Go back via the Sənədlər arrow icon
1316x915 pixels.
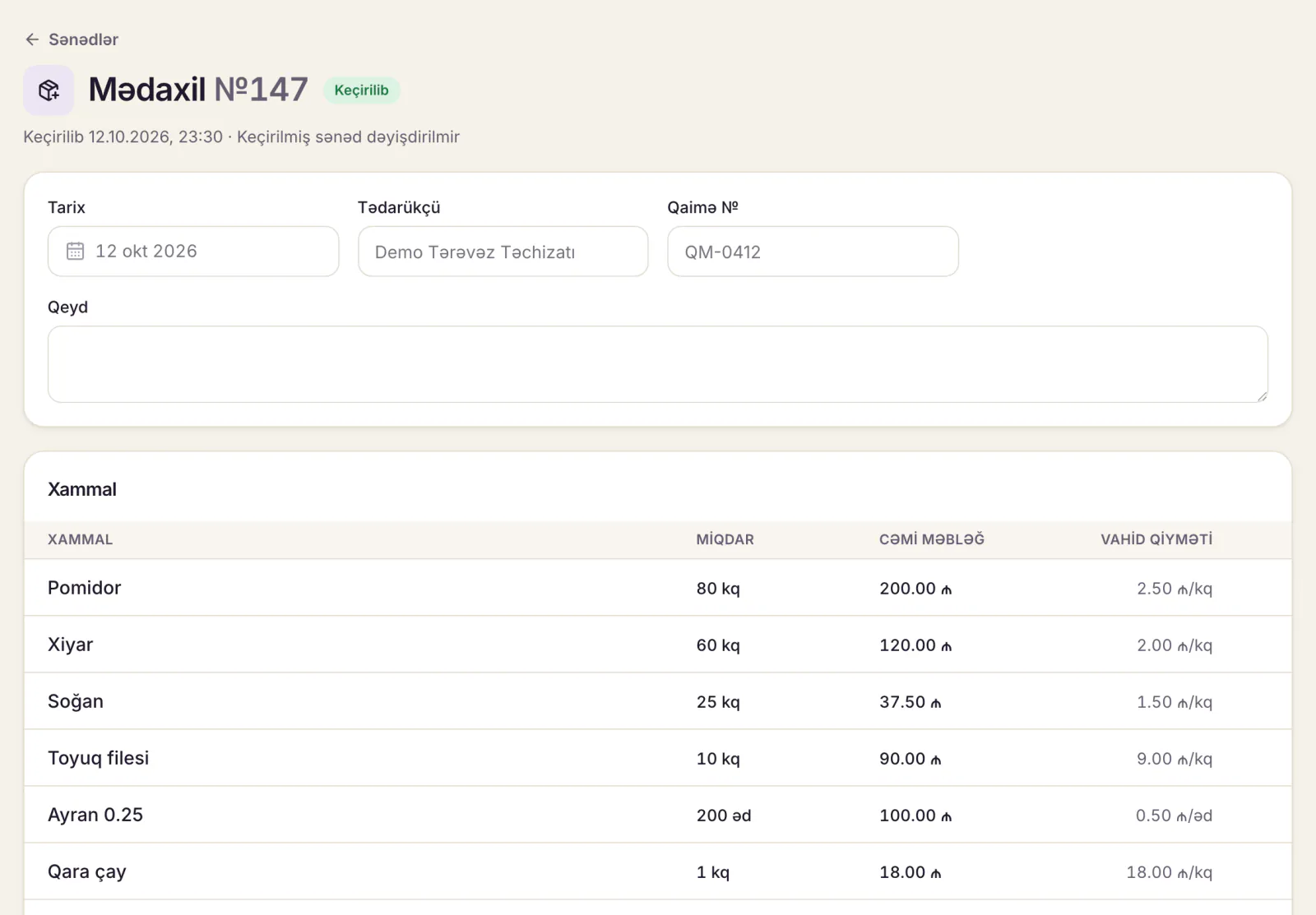point(32,39)
